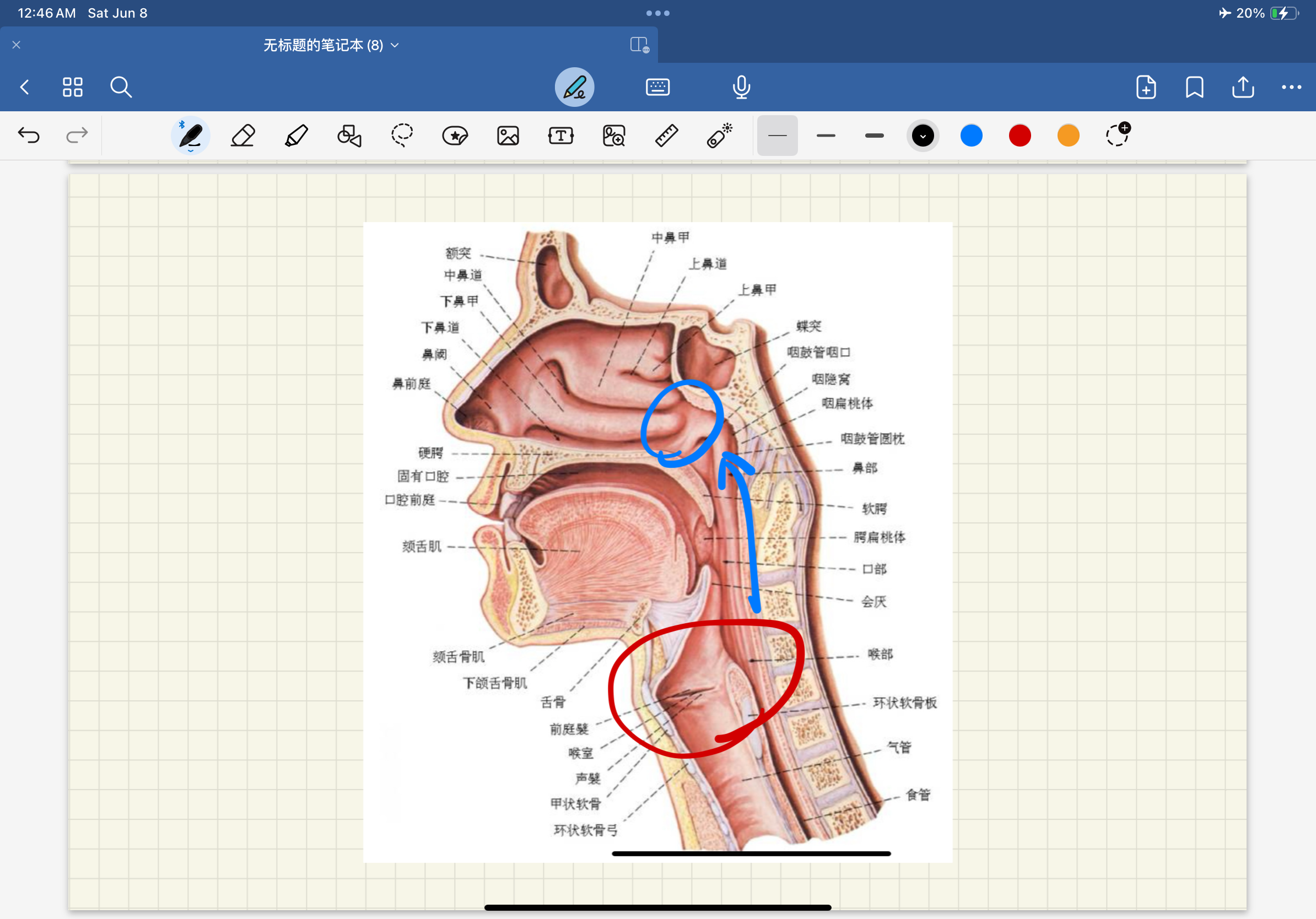Open the page thumbnails grid view

click(x=72, y=87)
